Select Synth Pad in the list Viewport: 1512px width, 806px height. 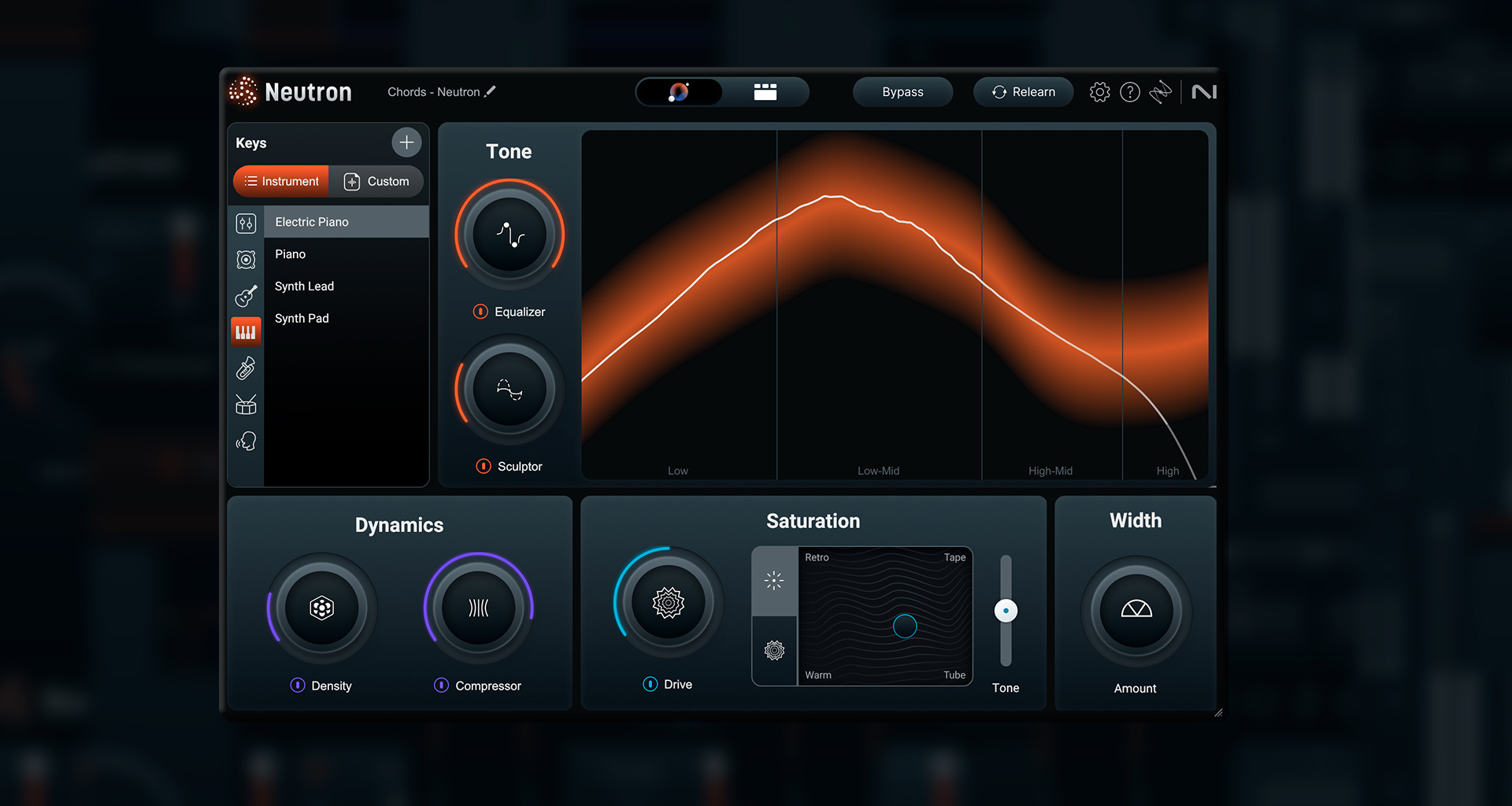[346, 319]
